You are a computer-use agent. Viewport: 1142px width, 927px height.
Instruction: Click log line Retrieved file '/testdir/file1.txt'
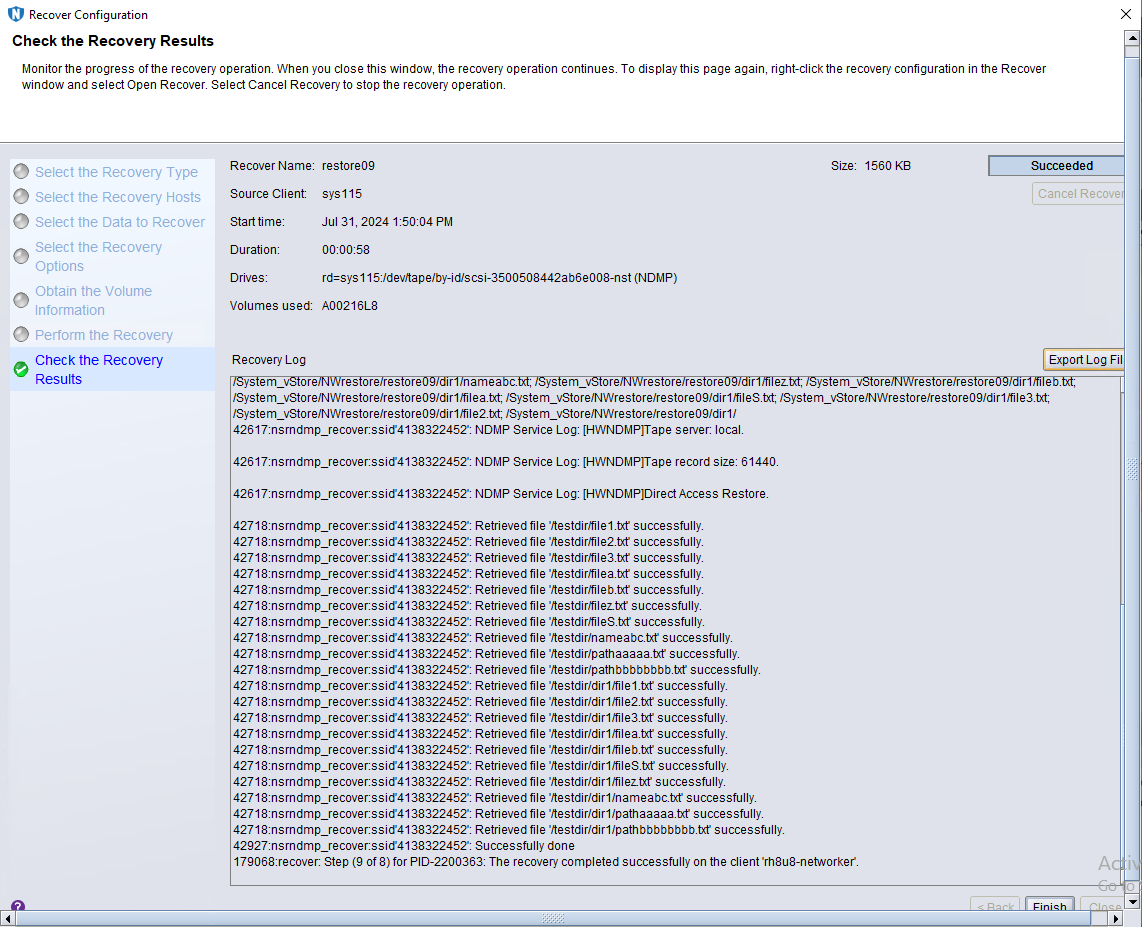point(468,526)
